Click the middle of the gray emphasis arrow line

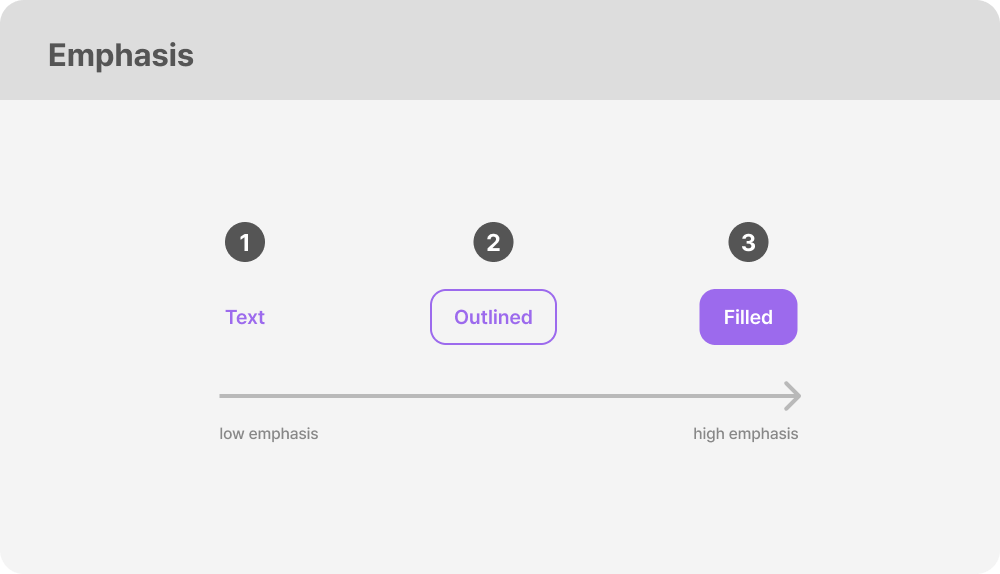(509, 396)
